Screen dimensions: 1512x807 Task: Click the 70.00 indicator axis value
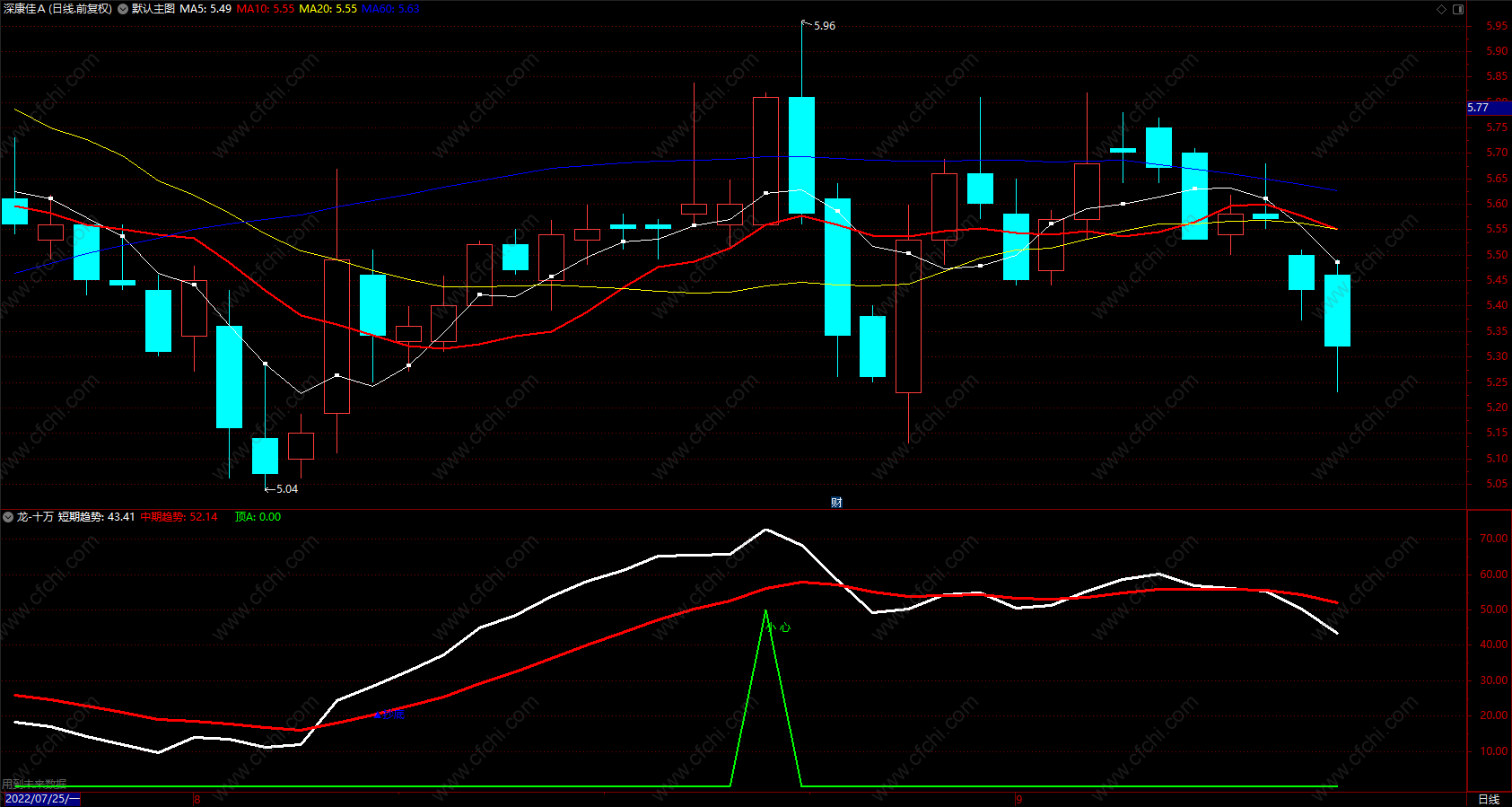click(x=1494, y=539)
